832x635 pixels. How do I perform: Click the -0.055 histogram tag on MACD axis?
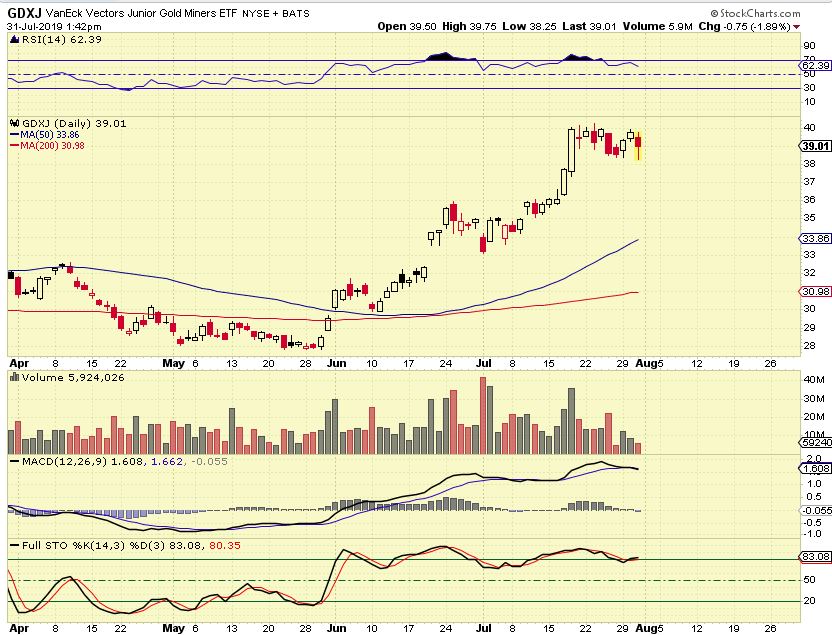pyautogui.click(x=816, y=510)
